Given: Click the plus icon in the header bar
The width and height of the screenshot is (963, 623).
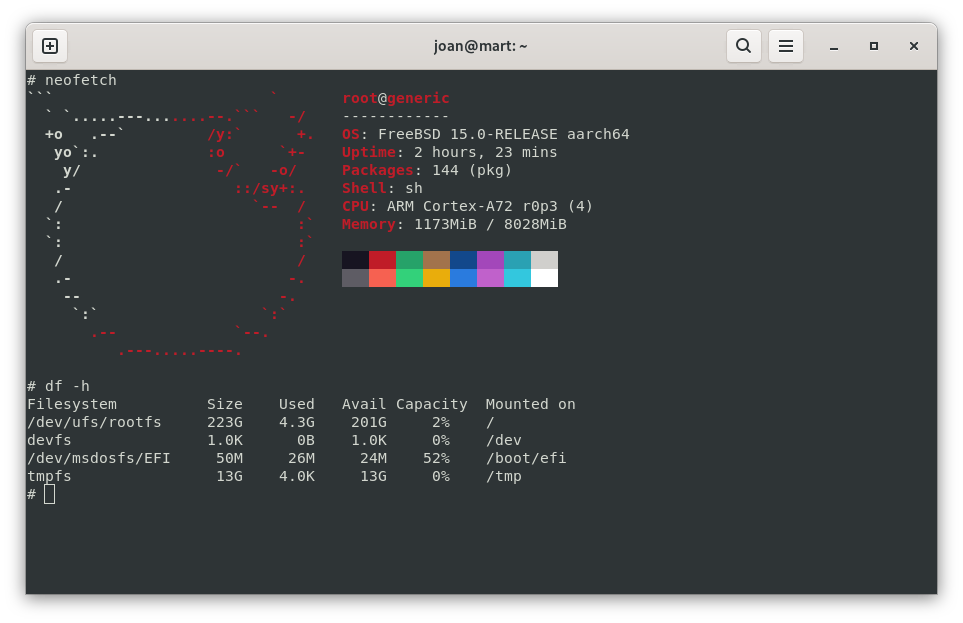Looking at the screenshot, I should click(49, 46).
